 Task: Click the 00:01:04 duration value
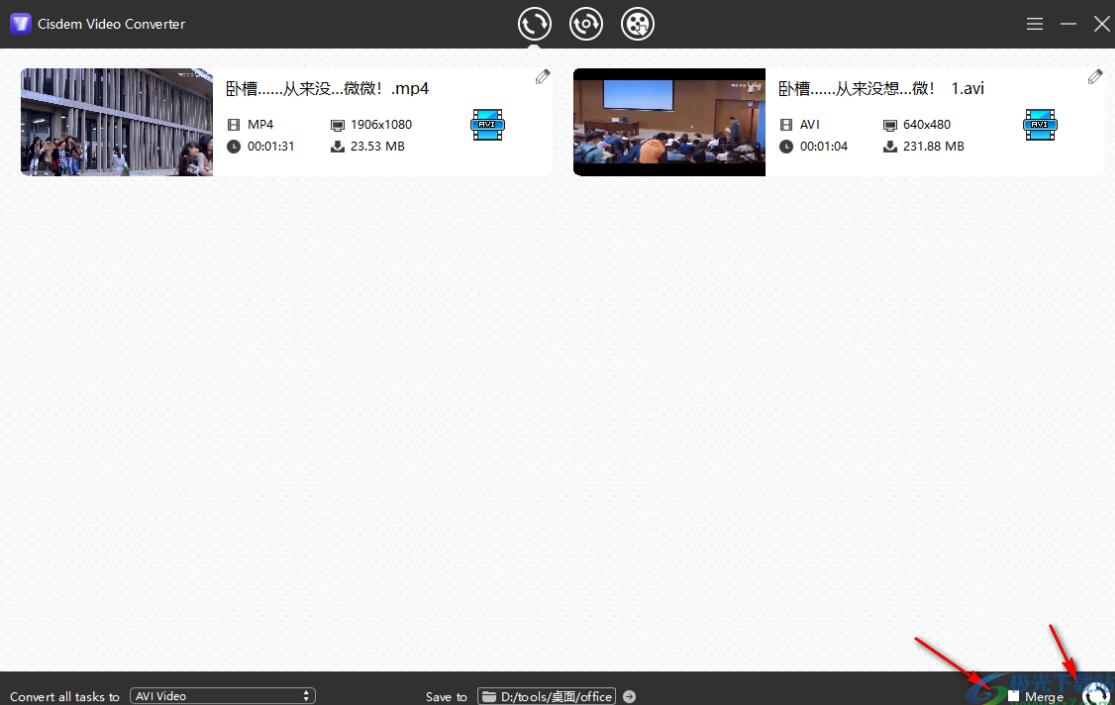[823, 147]
